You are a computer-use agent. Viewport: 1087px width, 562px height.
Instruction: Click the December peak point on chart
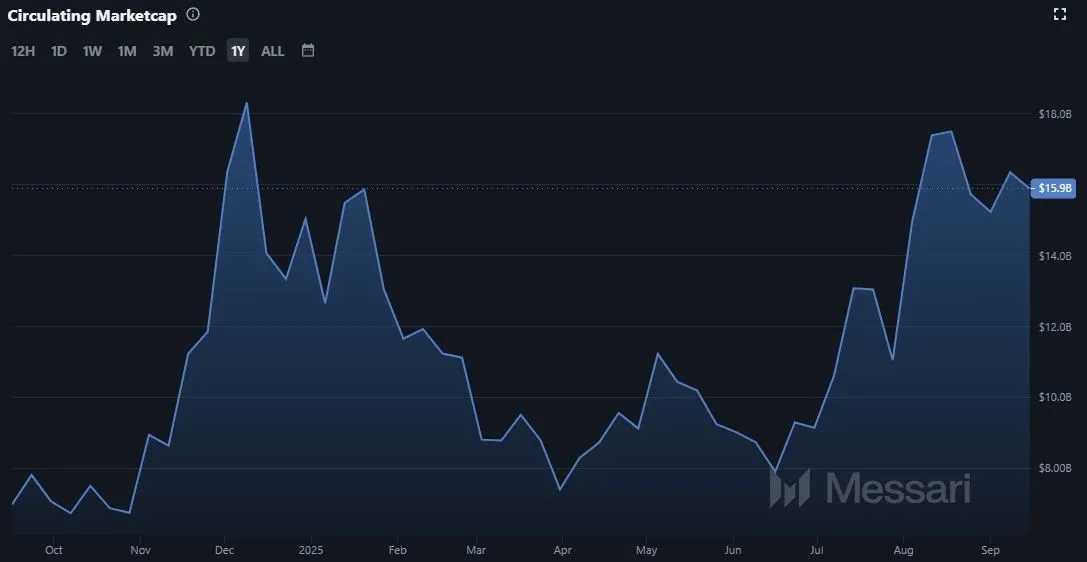247,103
